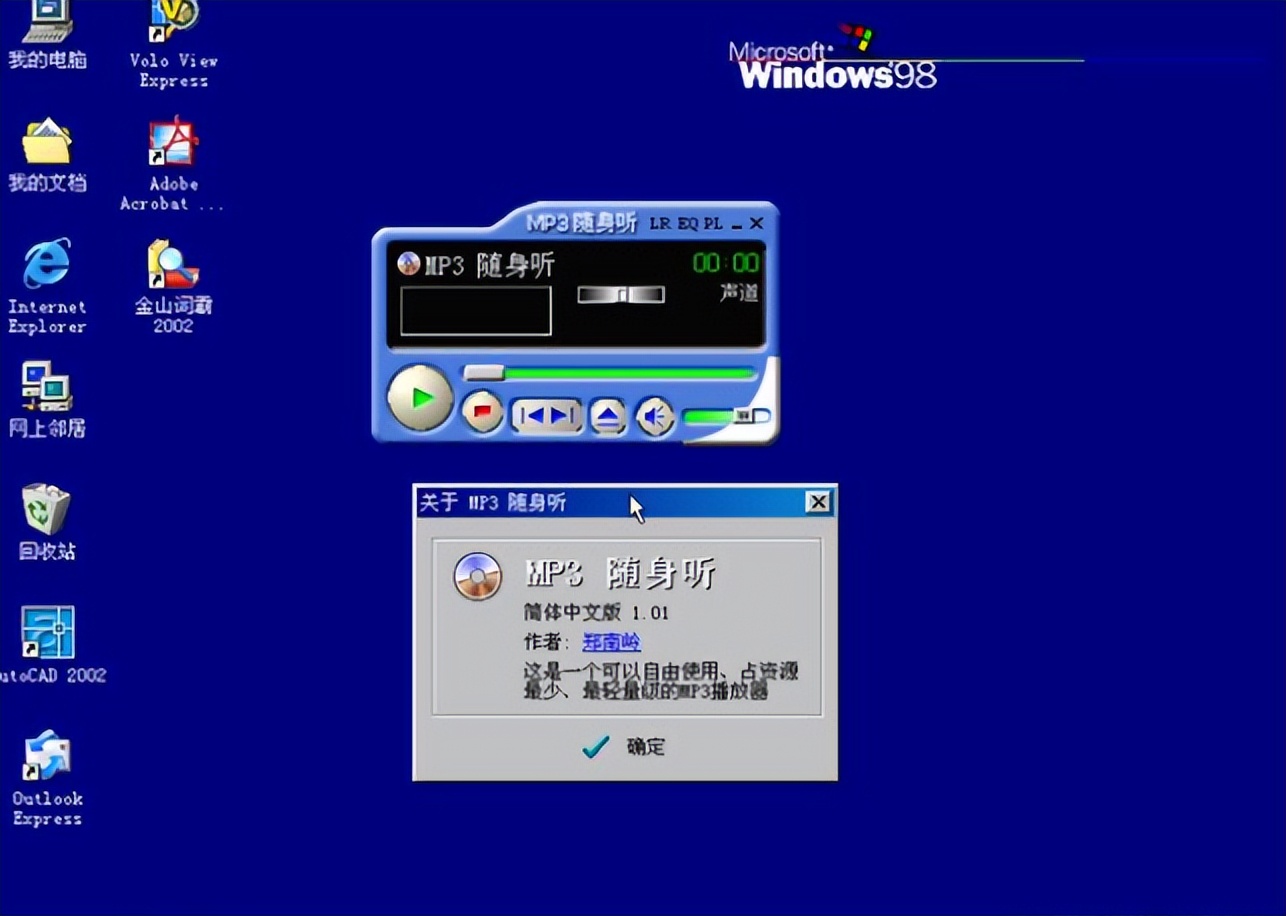Stop playback with the red stop button
Viewport: 1286px width, 916px height.
pos(484,412)
